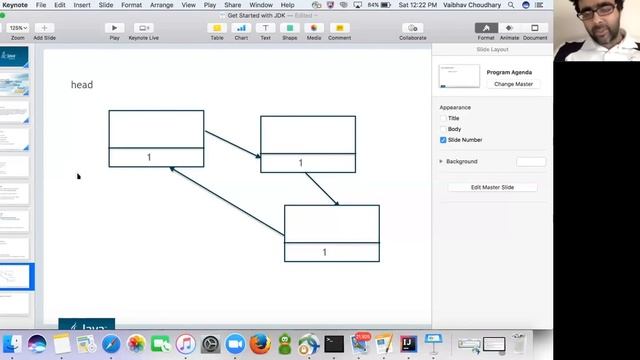Open Siri from the Dock
Screen dimensions: 640x360
click(37, 344)
